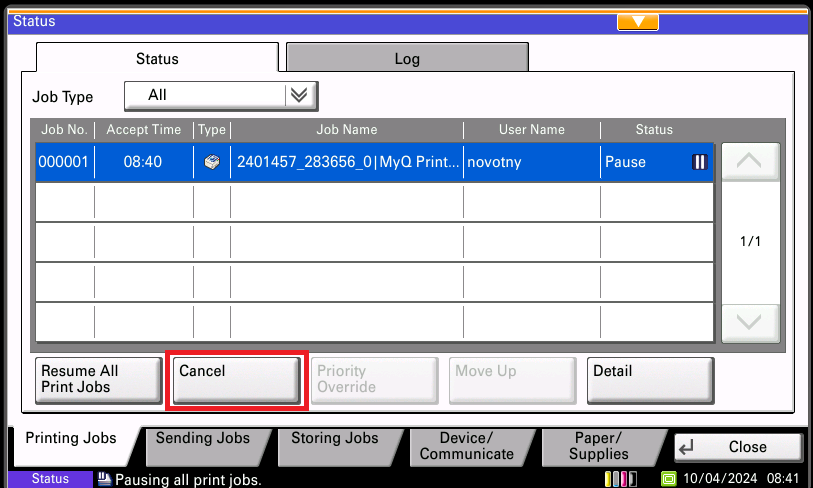
Task: Expand Job Type list via double-chevron arrow
Action: pos(299,96)
